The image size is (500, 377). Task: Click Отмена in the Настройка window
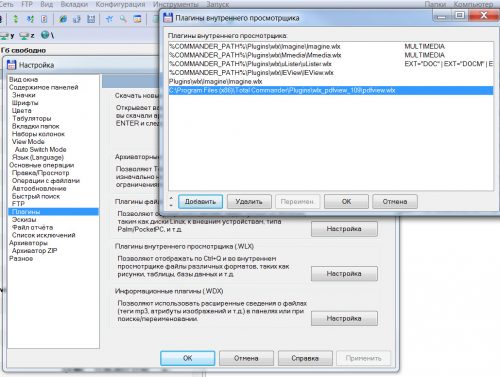tap(246, 358)
